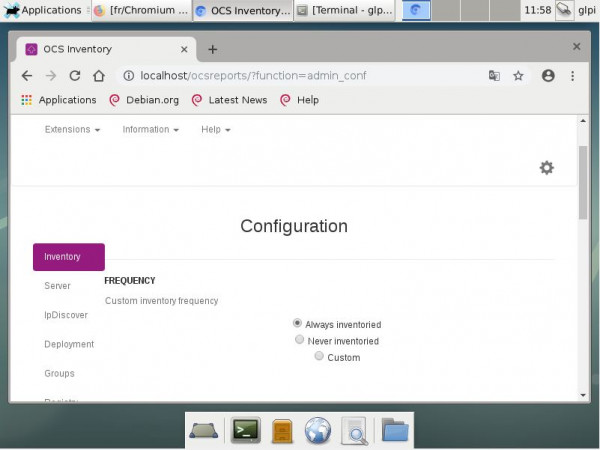This screenshot has width=600, height=450.
Task: Click the glpi user label in panel
Action: point(586,10)
